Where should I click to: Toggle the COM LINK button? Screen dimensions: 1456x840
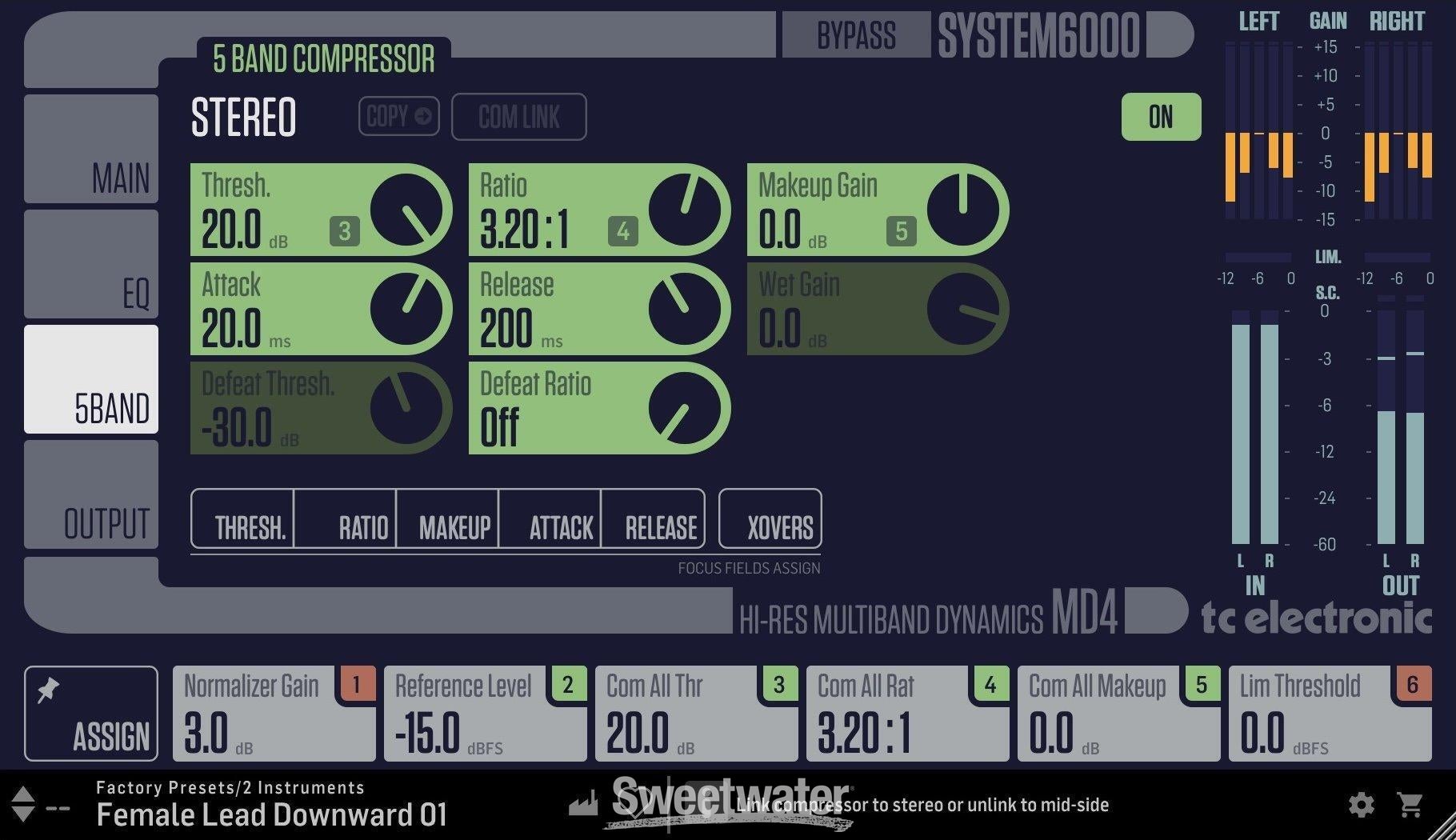[x=518, y=117]
